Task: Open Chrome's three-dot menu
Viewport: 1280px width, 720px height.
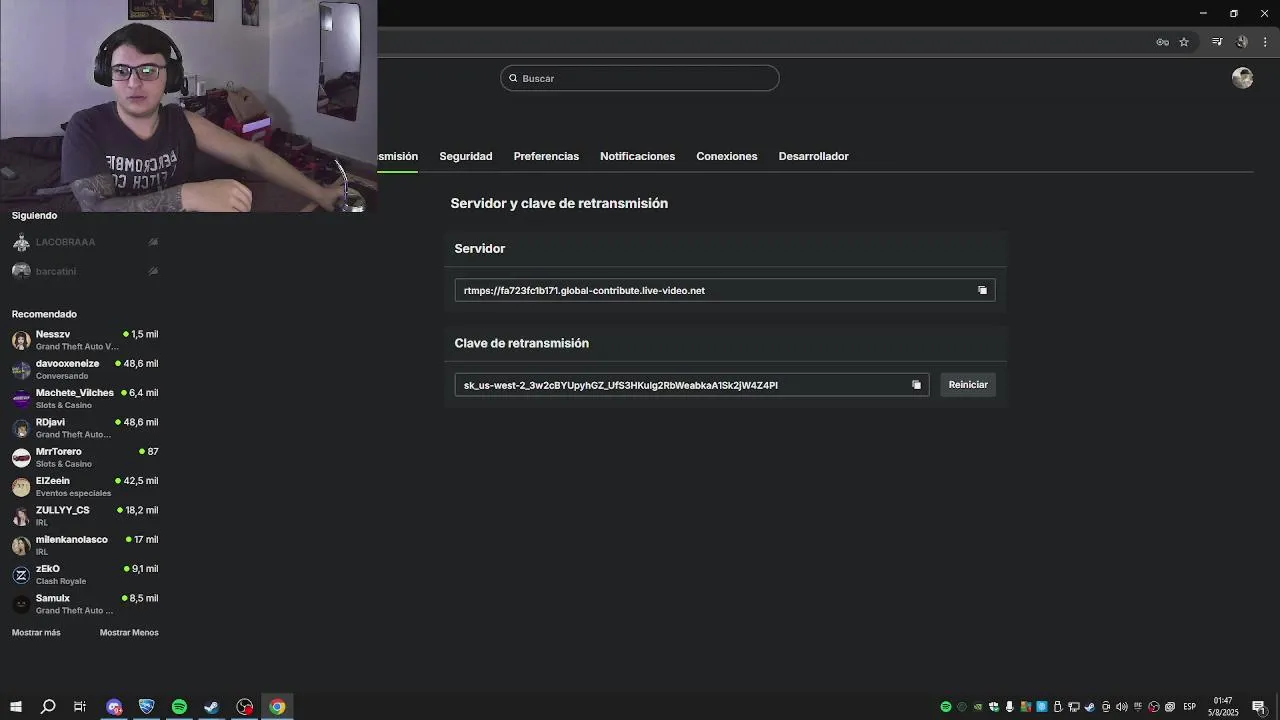Action: [1265, 42]
